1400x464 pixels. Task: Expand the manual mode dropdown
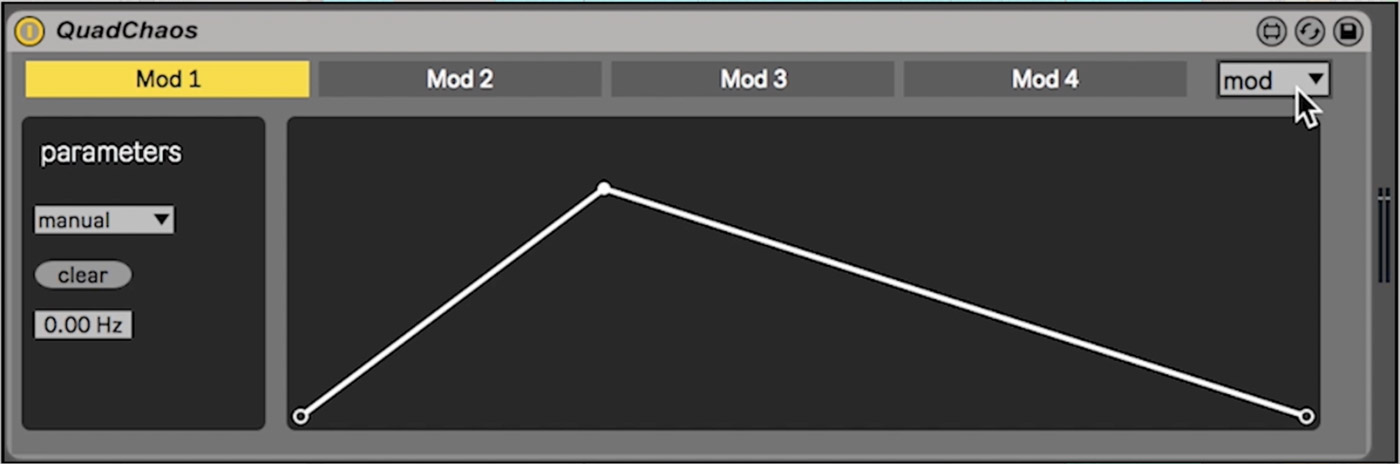pyautogui.click(x=104, y=220)
